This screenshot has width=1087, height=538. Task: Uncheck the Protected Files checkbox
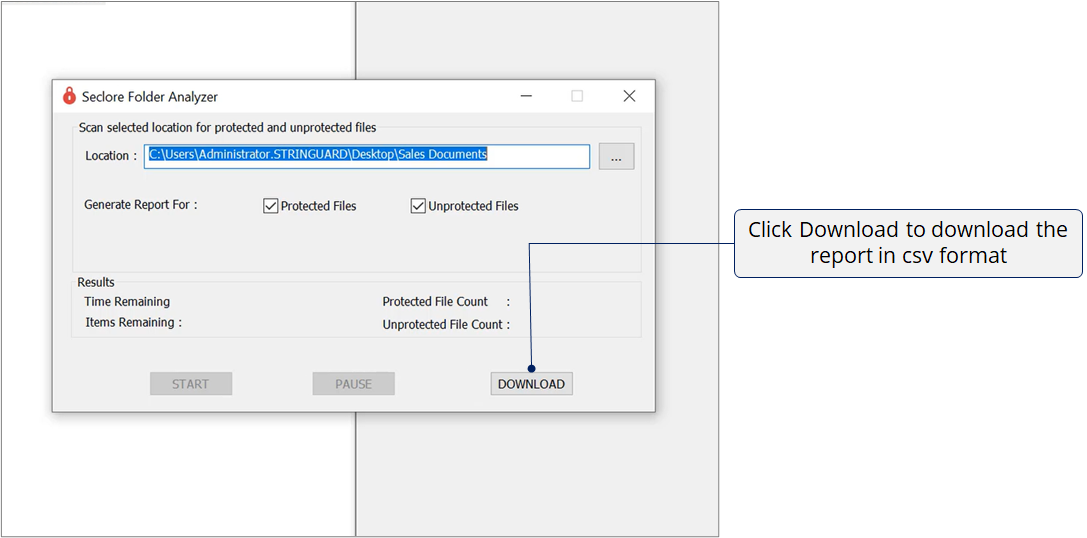click(270, 206)
